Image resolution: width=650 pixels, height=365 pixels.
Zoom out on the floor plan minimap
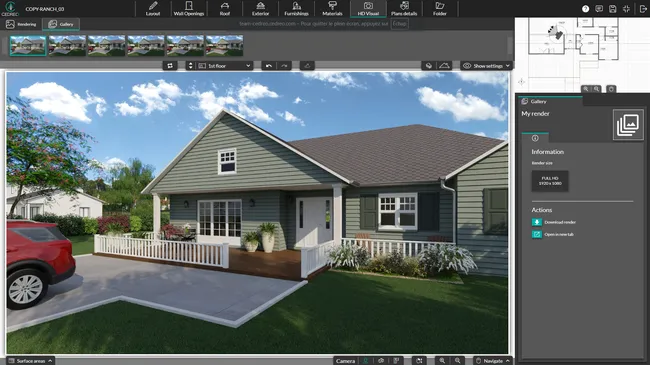tap(597, 89)
